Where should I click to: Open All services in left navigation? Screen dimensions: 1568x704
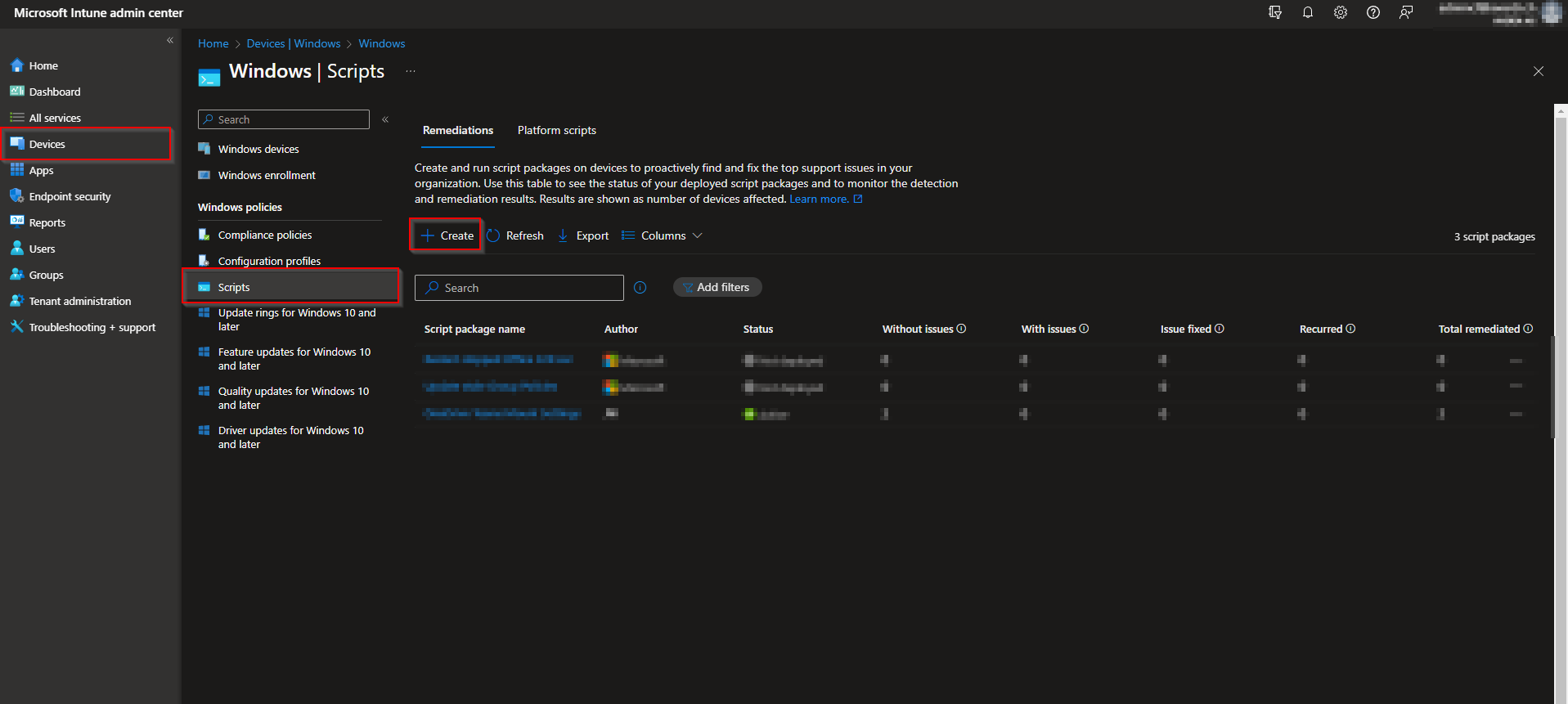[55, 118]
